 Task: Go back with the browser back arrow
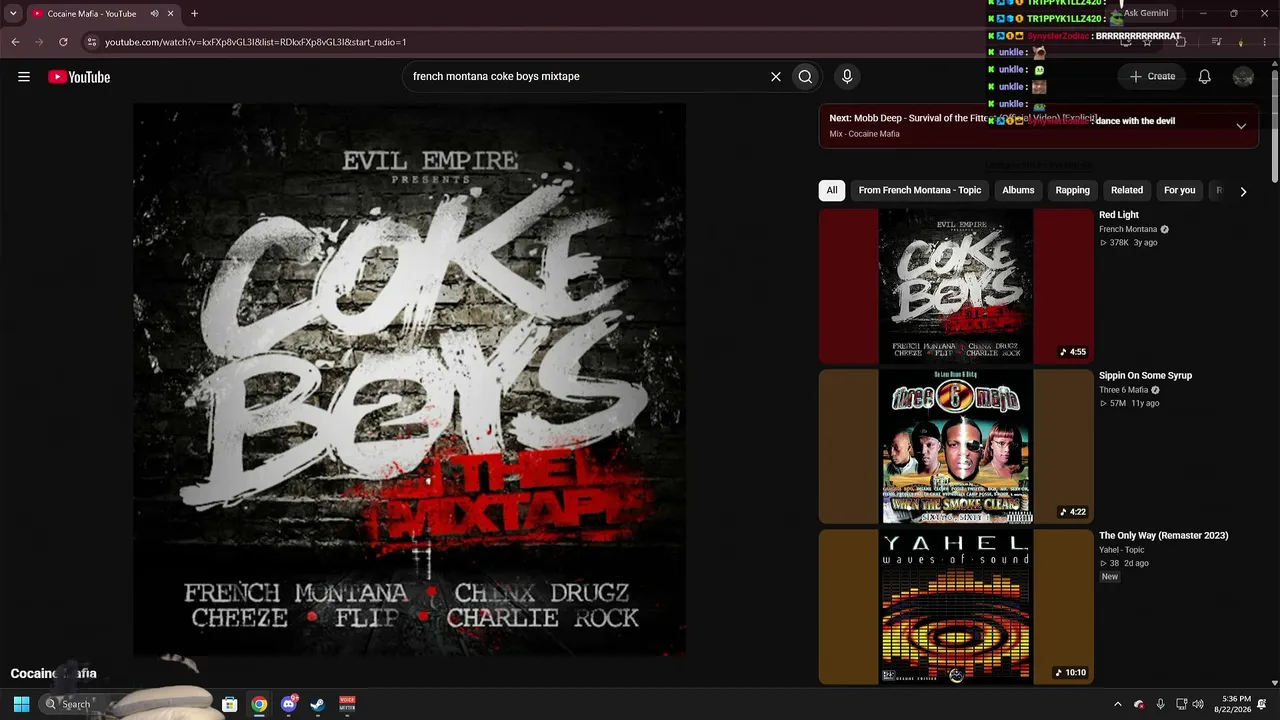point(15,42)
